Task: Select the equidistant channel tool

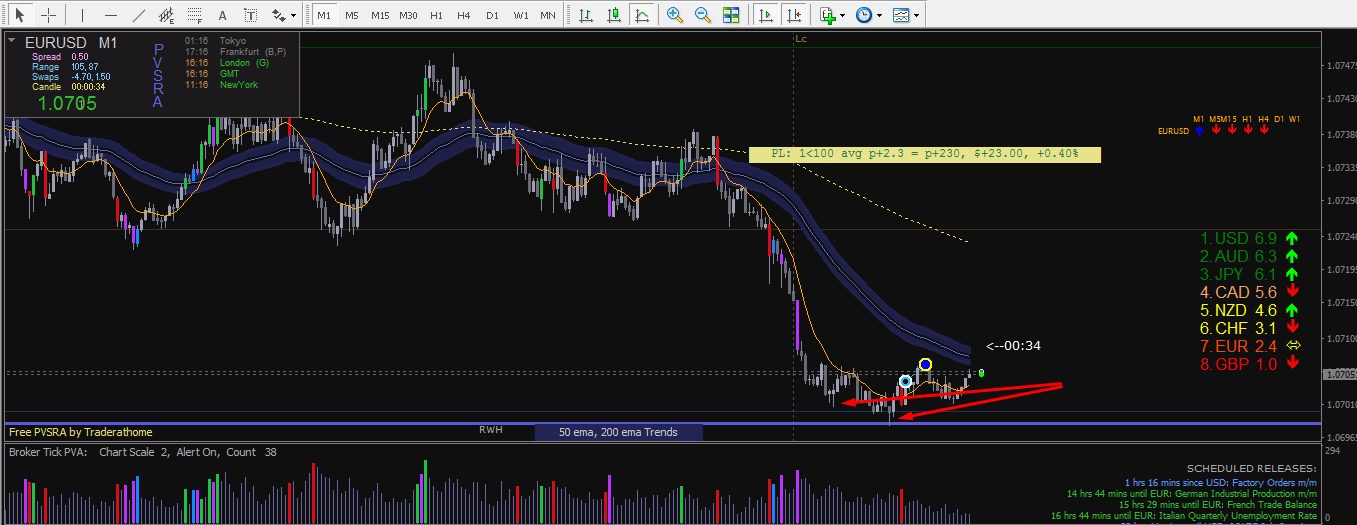Action: click(x=166, y=15)
